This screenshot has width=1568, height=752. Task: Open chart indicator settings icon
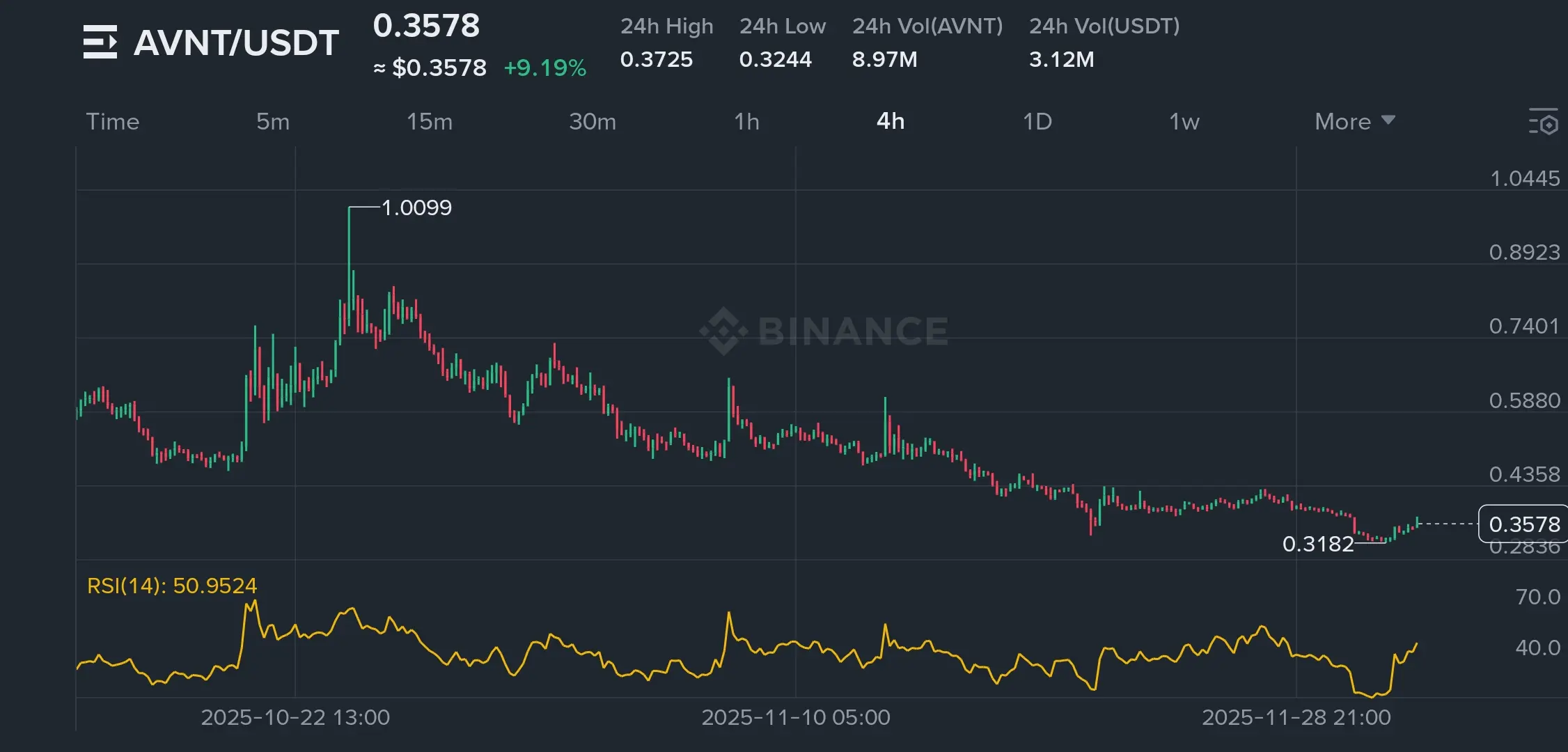click(1543, 122)
